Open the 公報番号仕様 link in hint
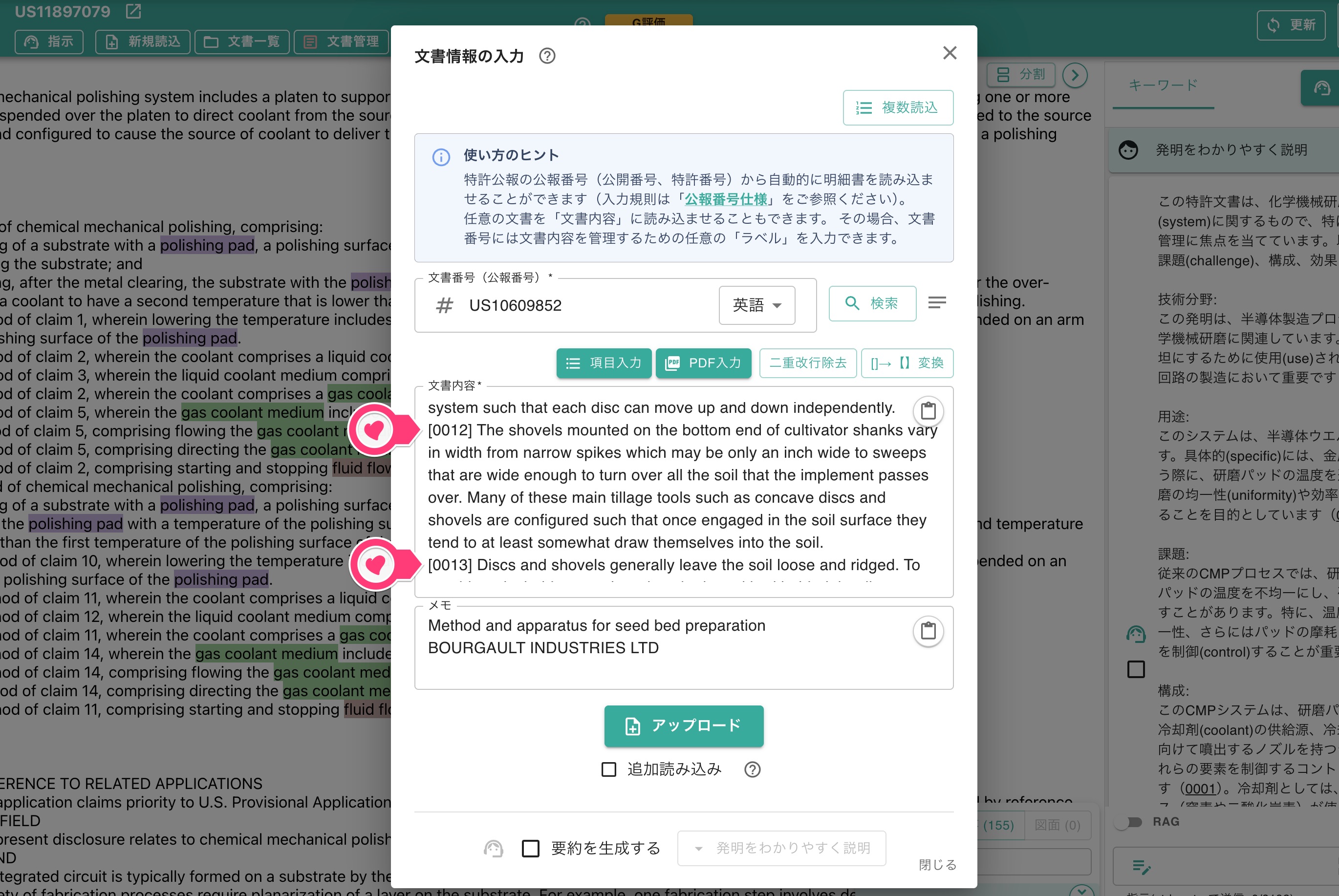This screenshot has height=896, width=1339. point(725,199)
